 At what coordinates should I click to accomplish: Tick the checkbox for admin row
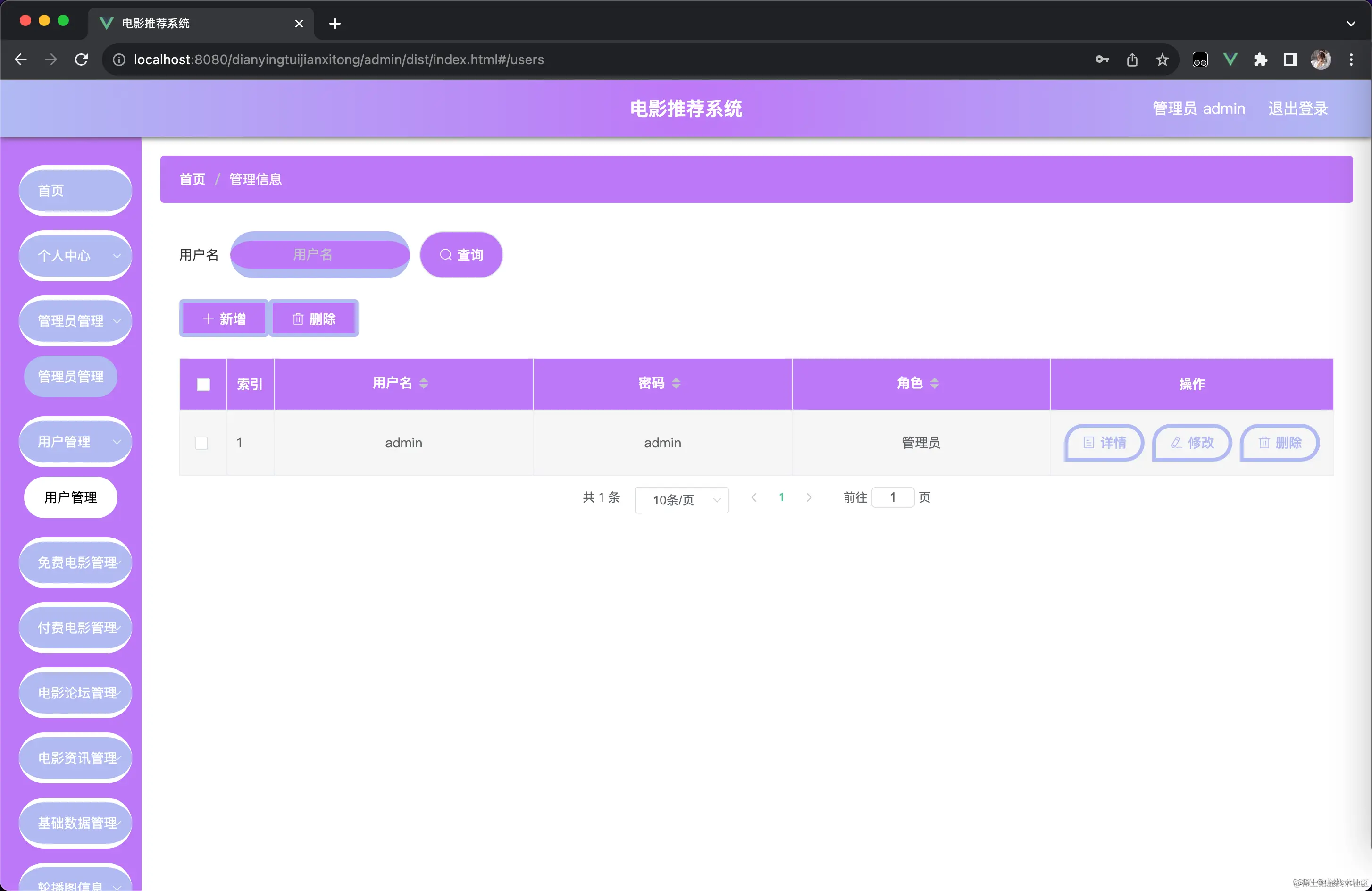201,443
